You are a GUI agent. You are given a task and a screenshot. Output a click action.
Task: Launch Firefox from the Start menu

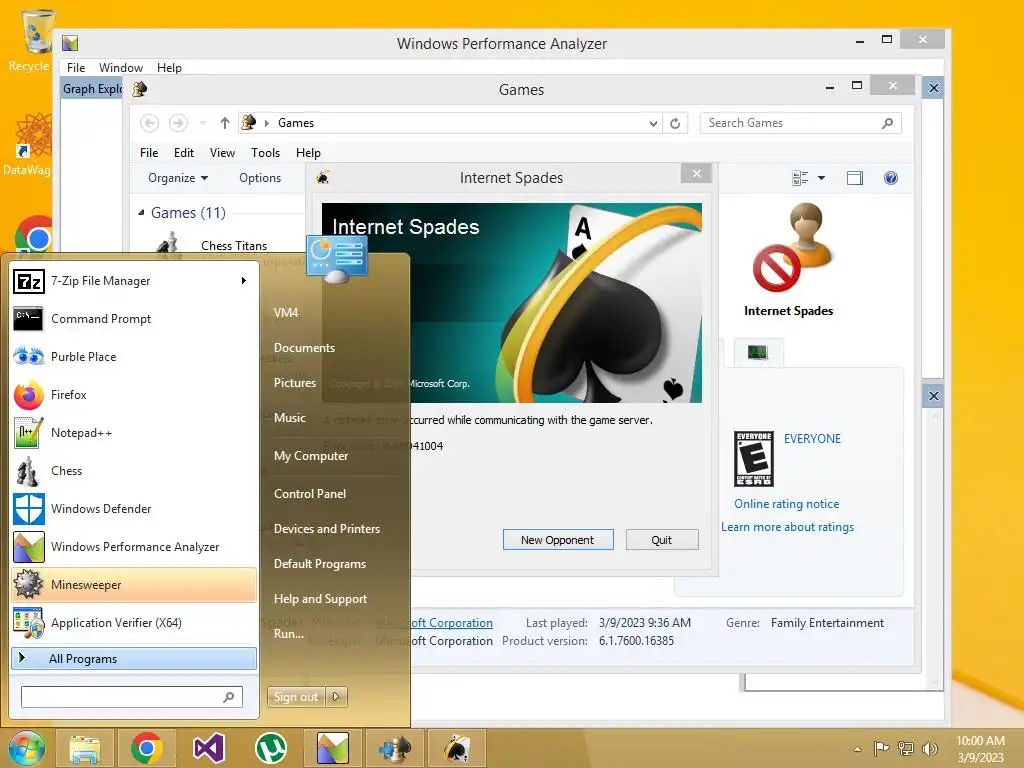tap(133, 394)
